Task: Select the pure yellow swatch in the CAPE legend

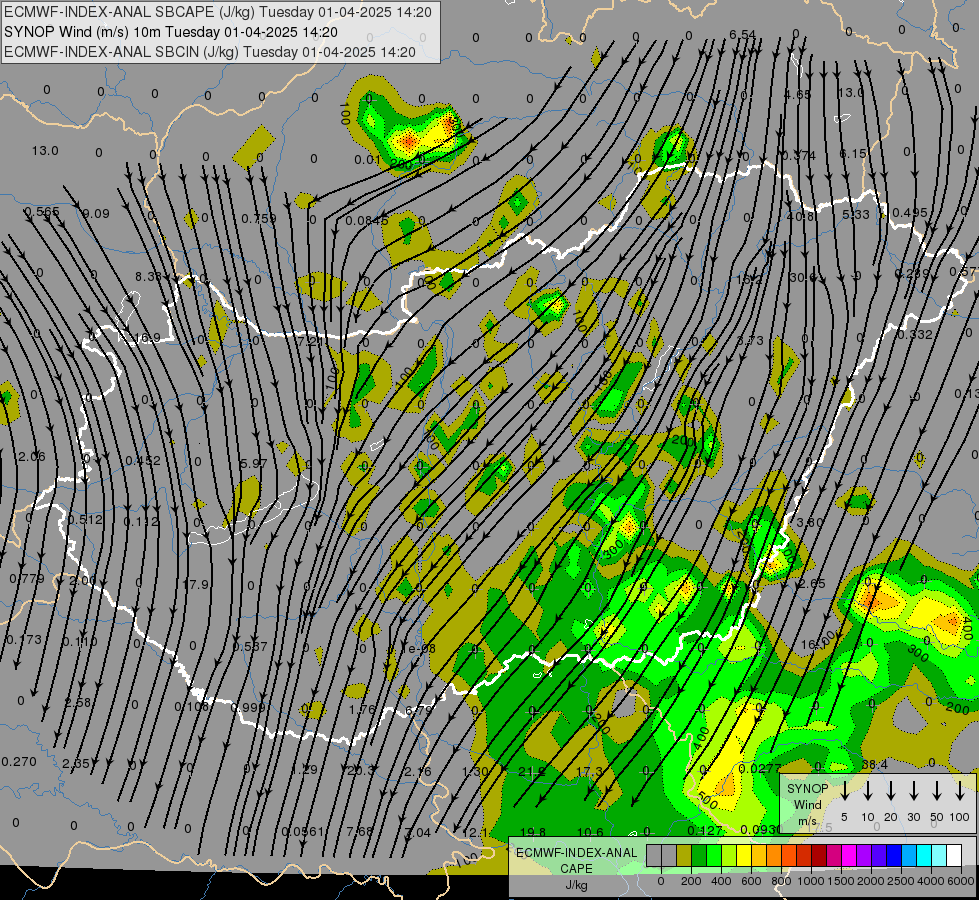Action: (x=744, y=856)
